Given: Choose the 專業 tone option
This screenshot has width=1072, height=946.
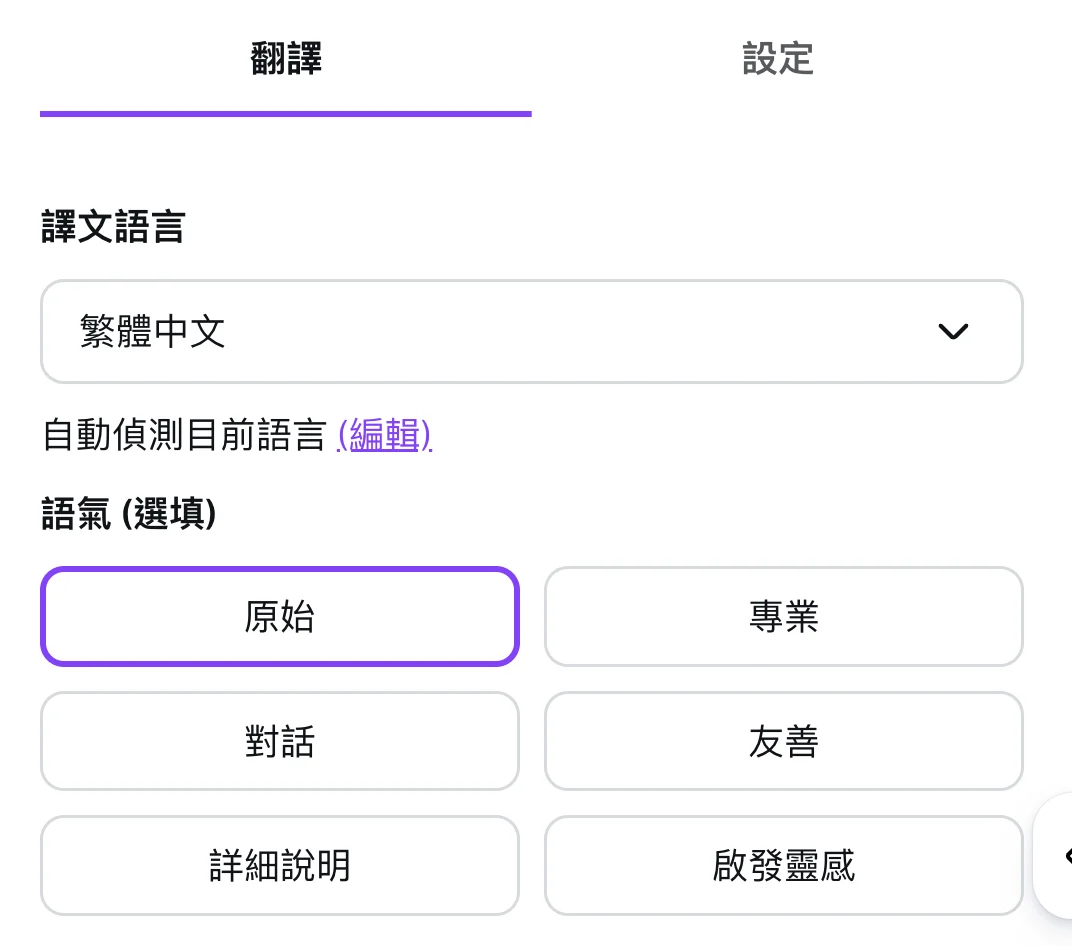Looking at the screenshot, I should tap(783, 617).
